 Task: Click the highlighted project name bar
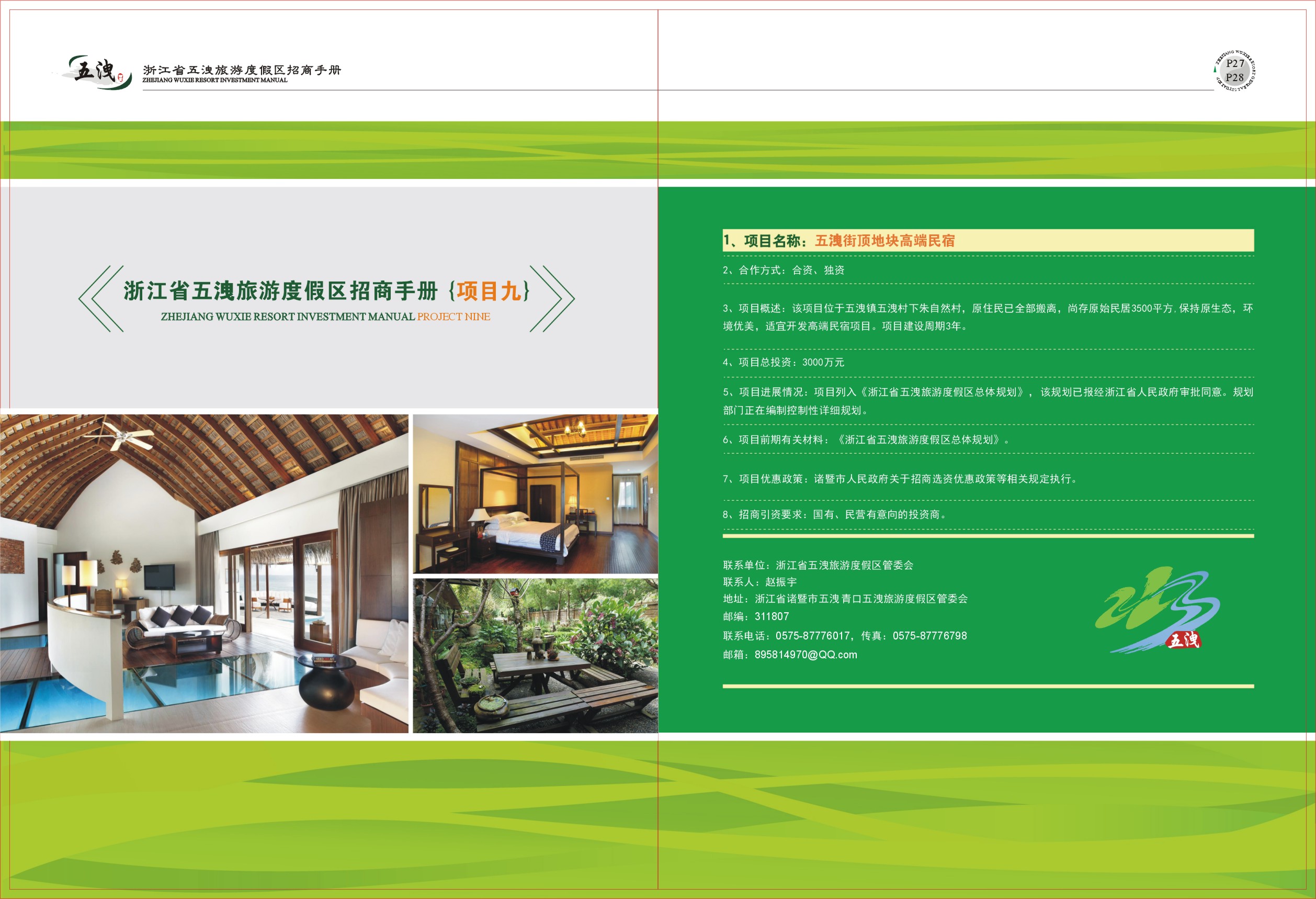(x=988, y=241)
